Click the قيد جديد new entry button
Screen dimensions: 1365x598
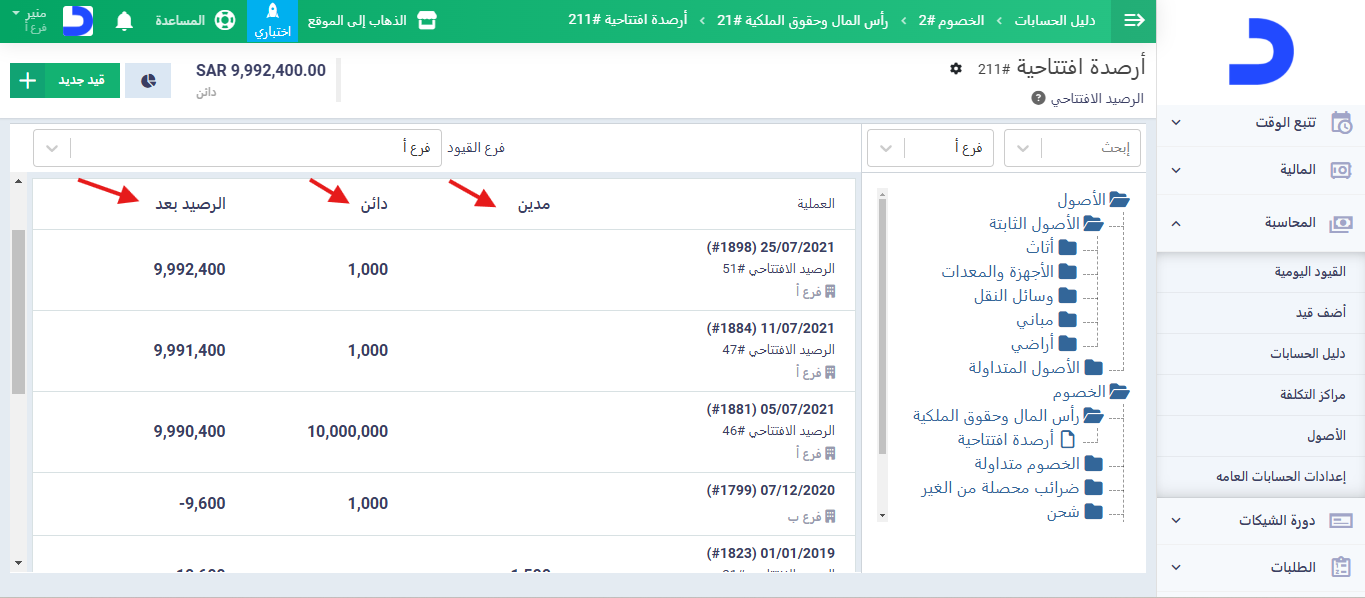pyautogui.click(x=65, y=81)
